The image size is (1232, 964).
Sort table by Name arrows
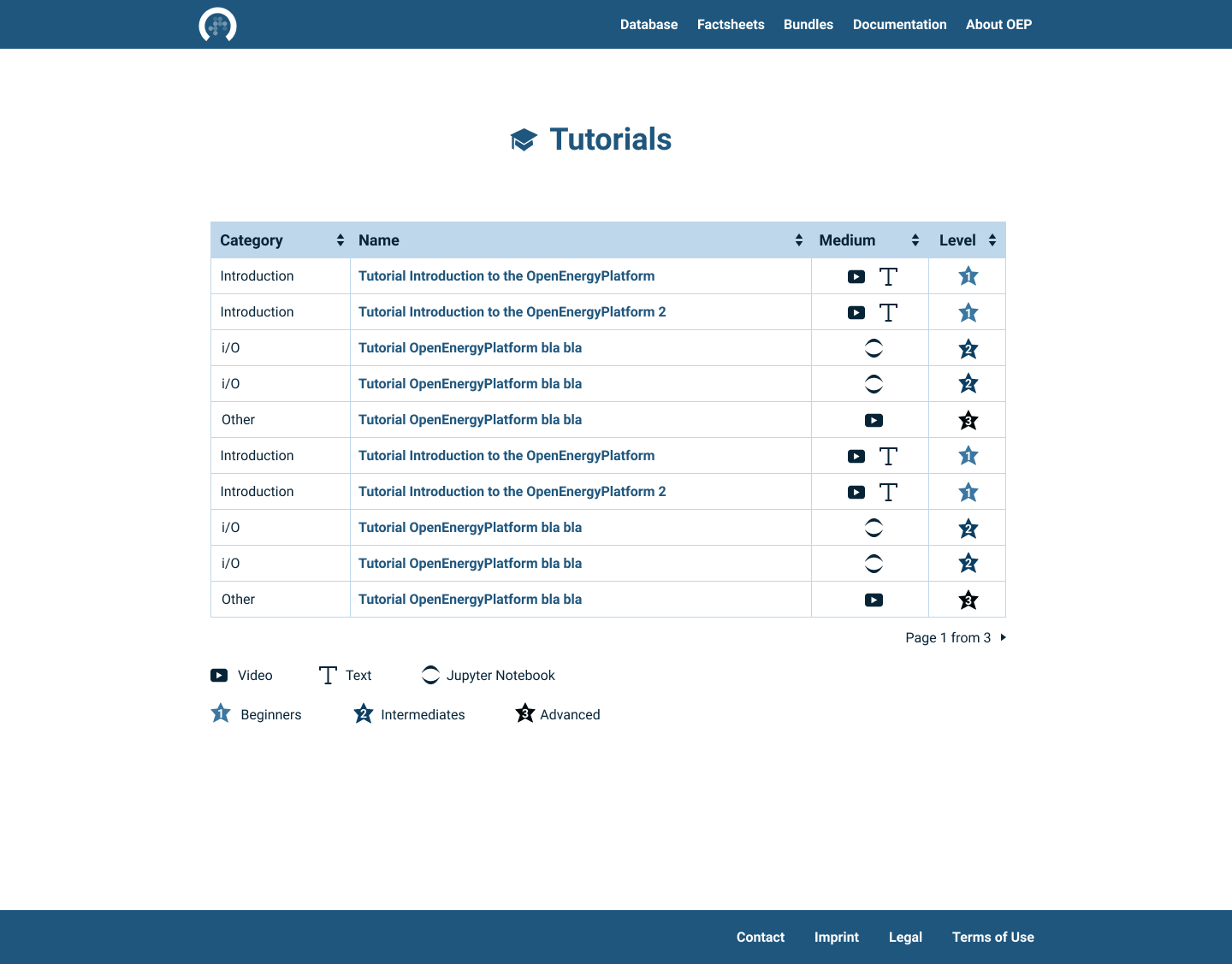click(x=799, y=240)
